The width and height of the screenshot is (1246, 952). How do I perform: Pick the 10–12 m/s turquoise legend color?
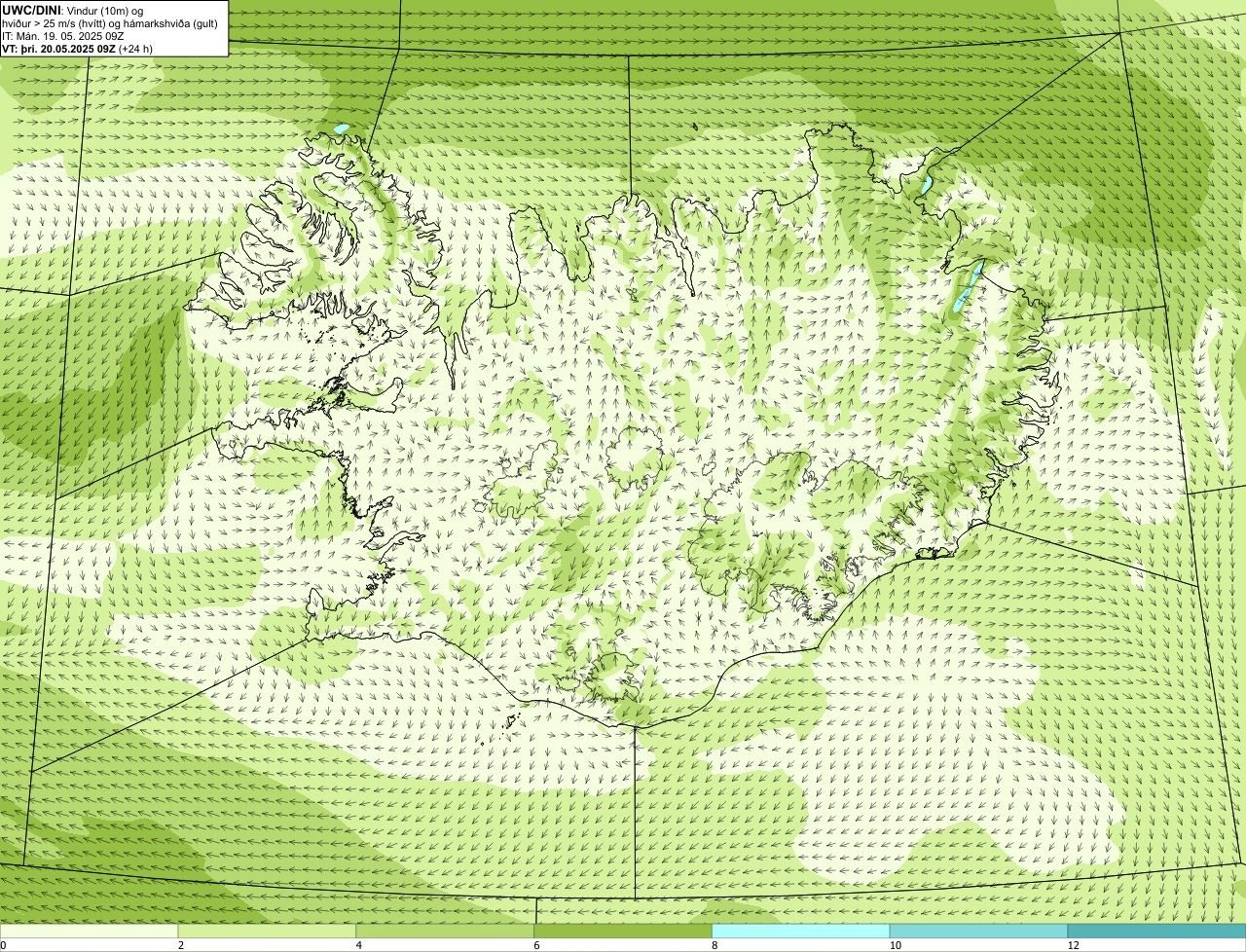point(978,932)
